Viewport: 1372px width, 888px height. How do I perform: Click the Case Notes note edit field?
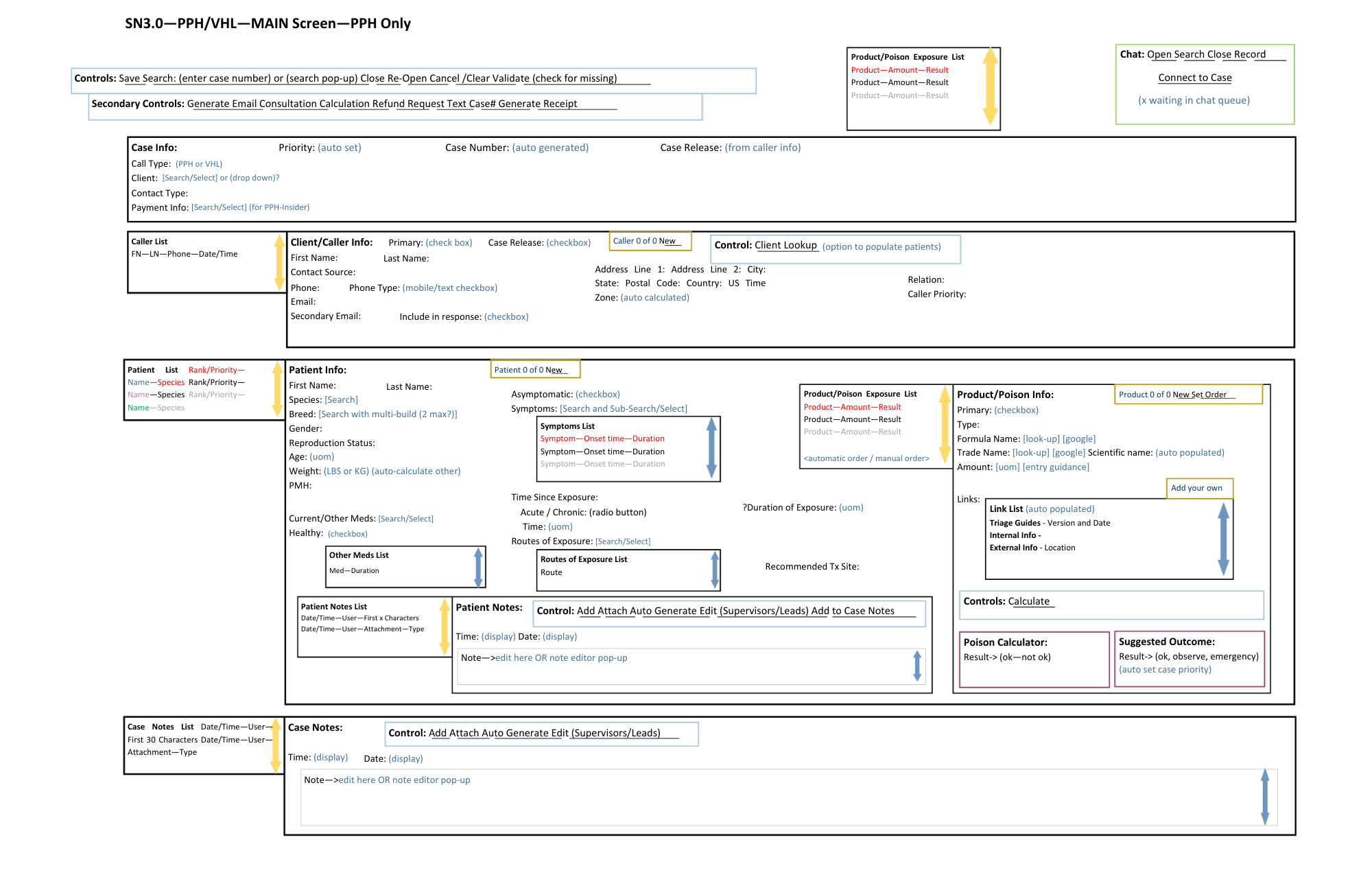coord(404,780)
